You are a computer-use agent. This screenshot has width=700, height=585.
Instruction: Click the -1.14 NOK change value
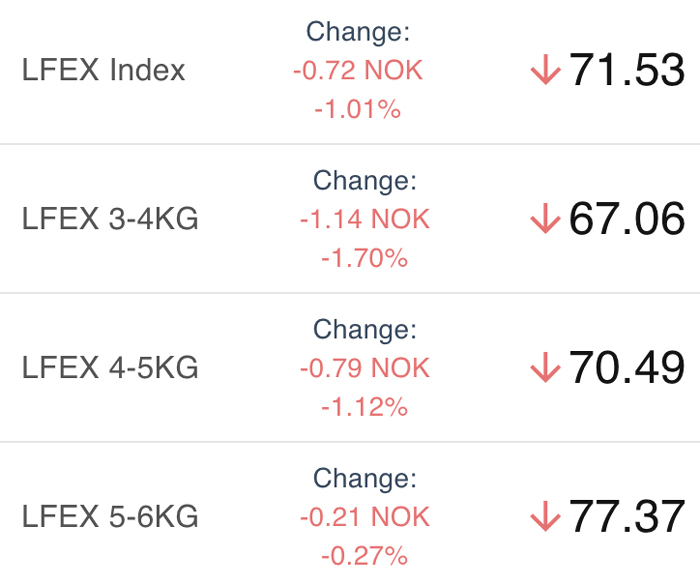click(365, 219)
